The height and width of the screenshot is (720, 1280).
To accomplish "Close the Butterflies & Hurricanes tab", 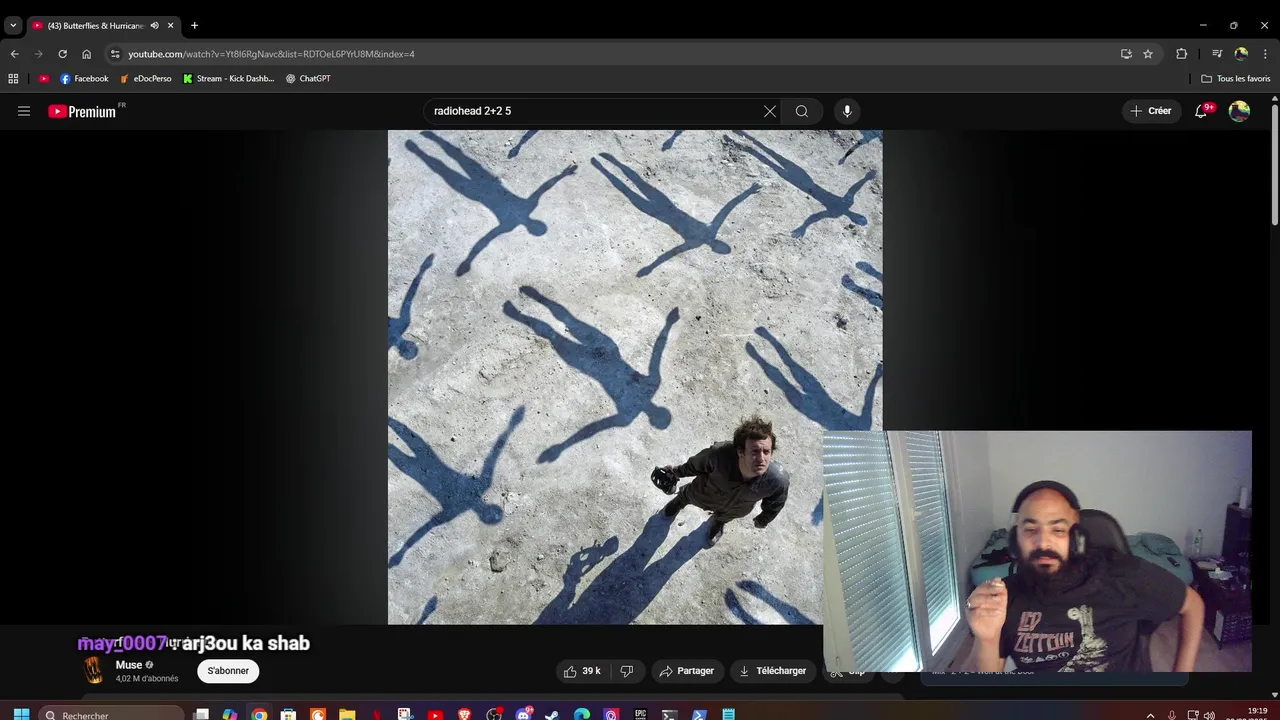I will pyautogui.click(x=171, y=25).
